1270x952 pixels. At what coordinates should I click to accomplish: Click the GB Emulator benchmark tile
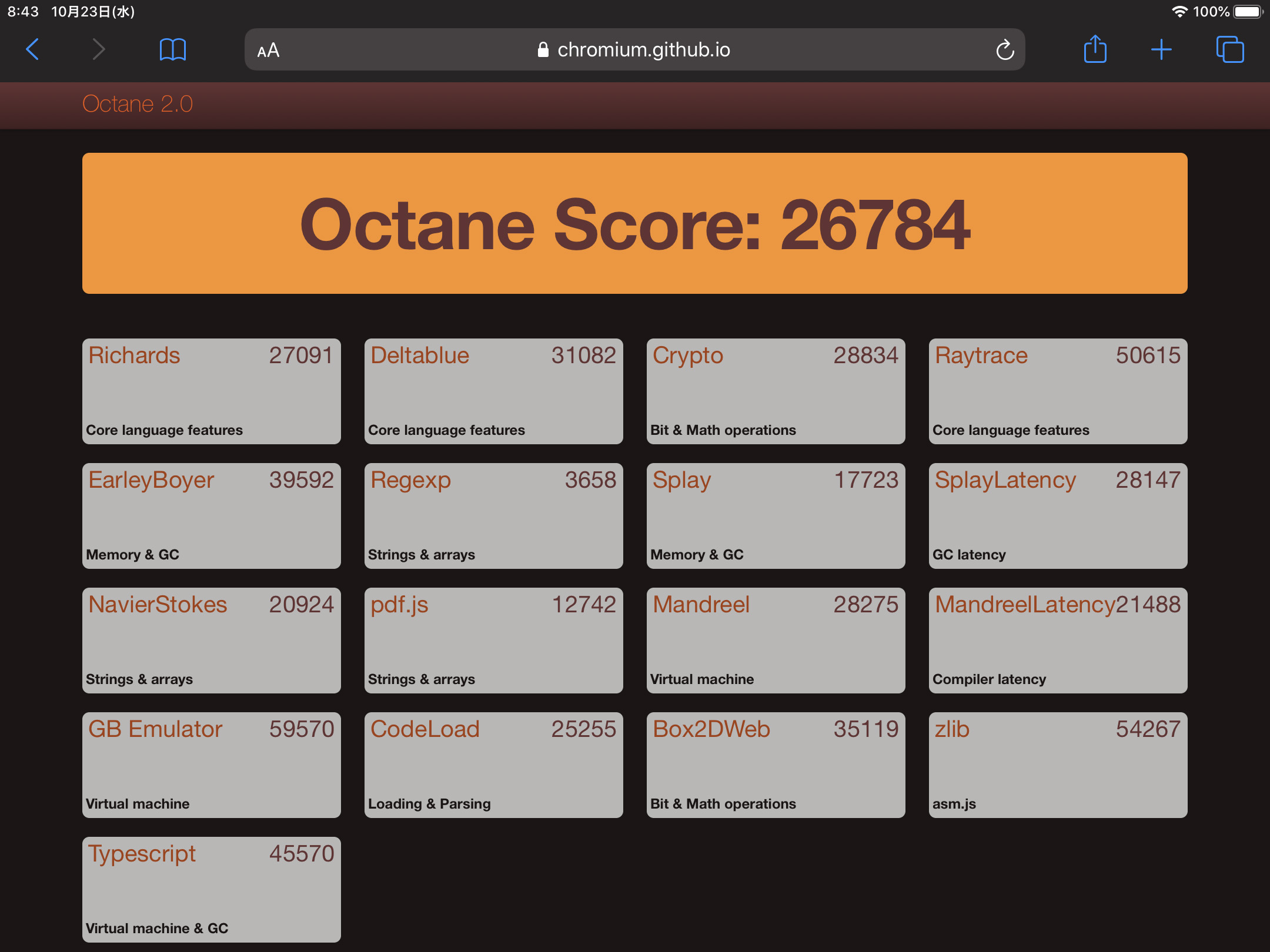(x=211, y=765)
